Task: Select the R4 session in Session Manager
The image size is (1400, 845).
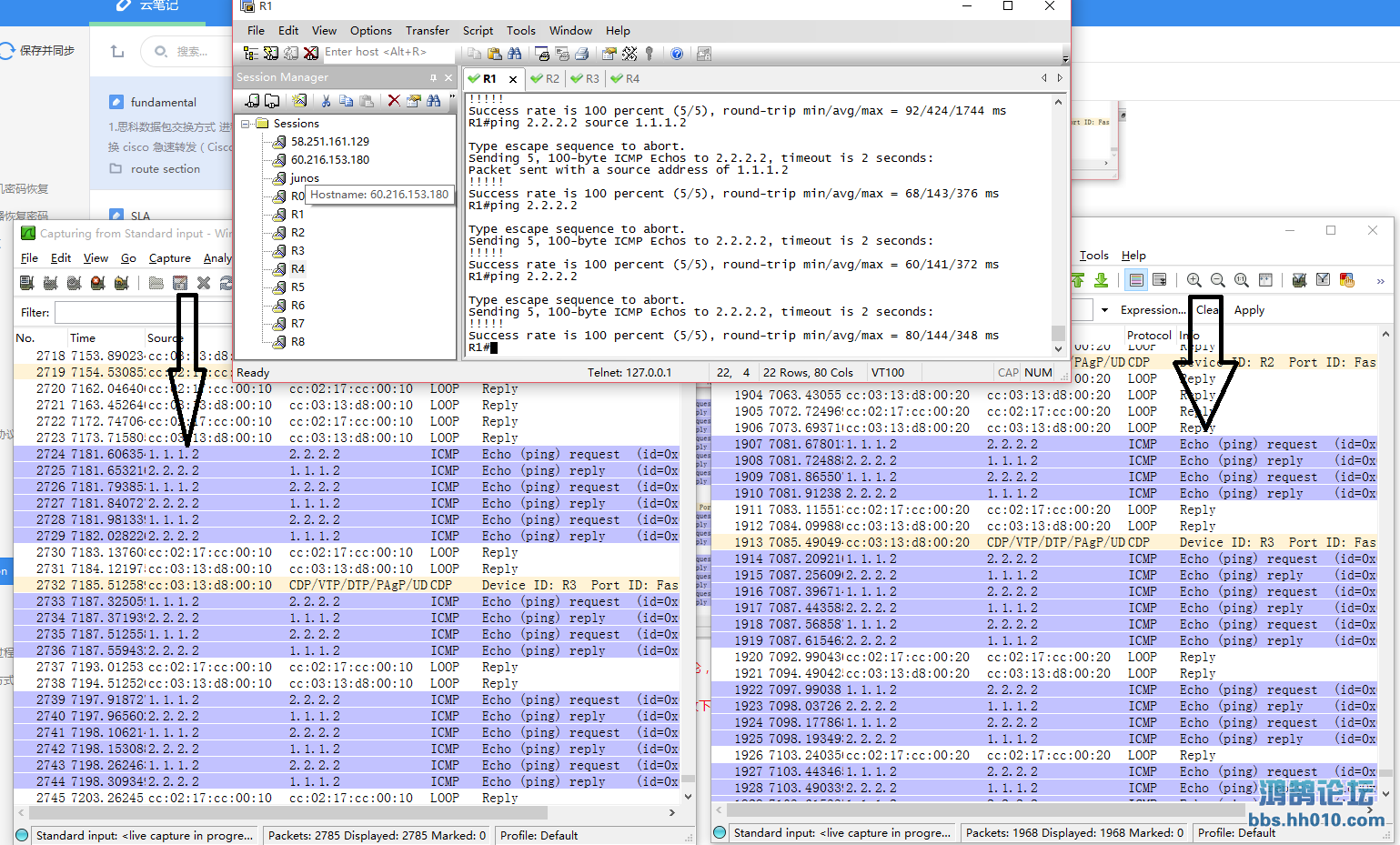Action: click(297, 268)
